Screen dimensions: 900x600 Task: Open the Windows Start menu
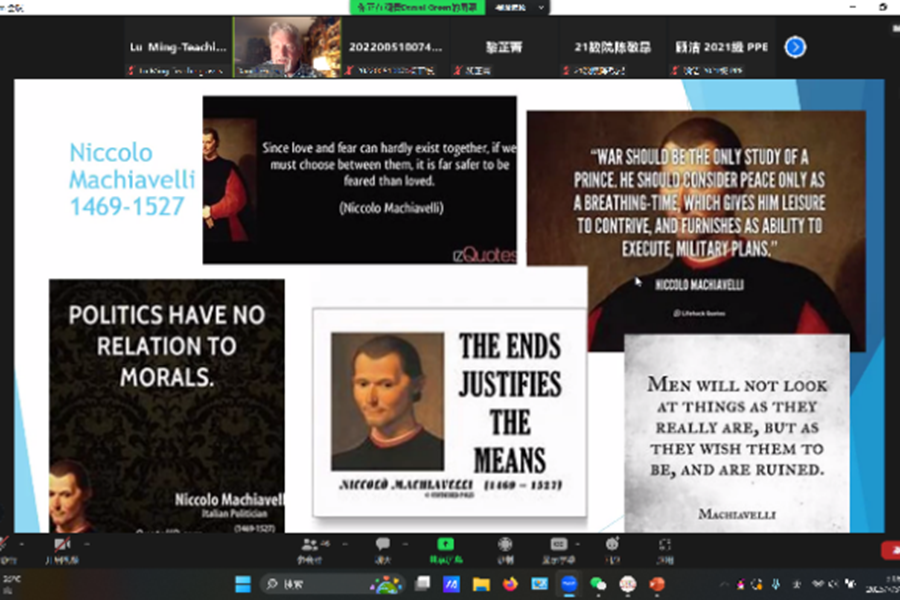[x=243, y=584]
